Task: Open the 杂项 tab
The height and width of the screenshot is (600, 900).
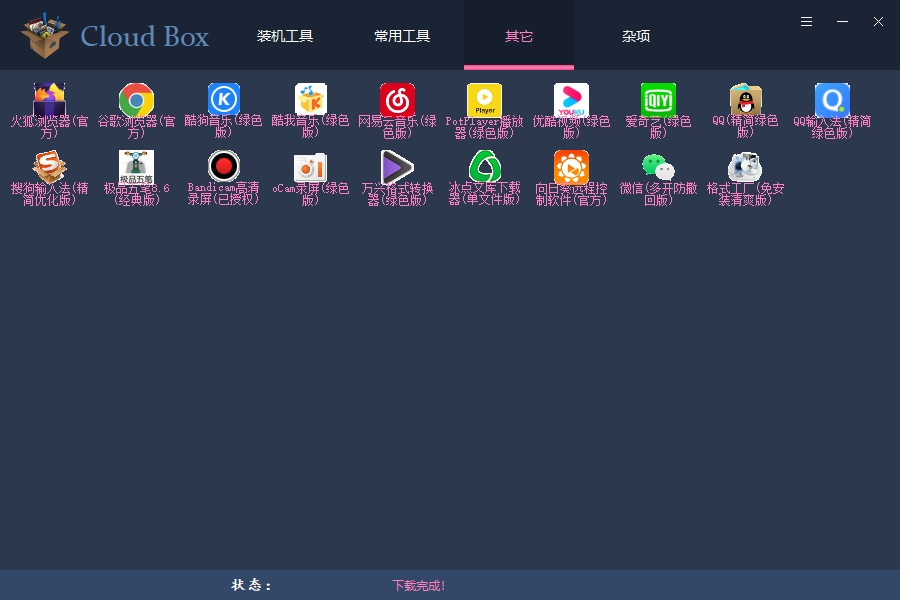Action: click(636, 36)
